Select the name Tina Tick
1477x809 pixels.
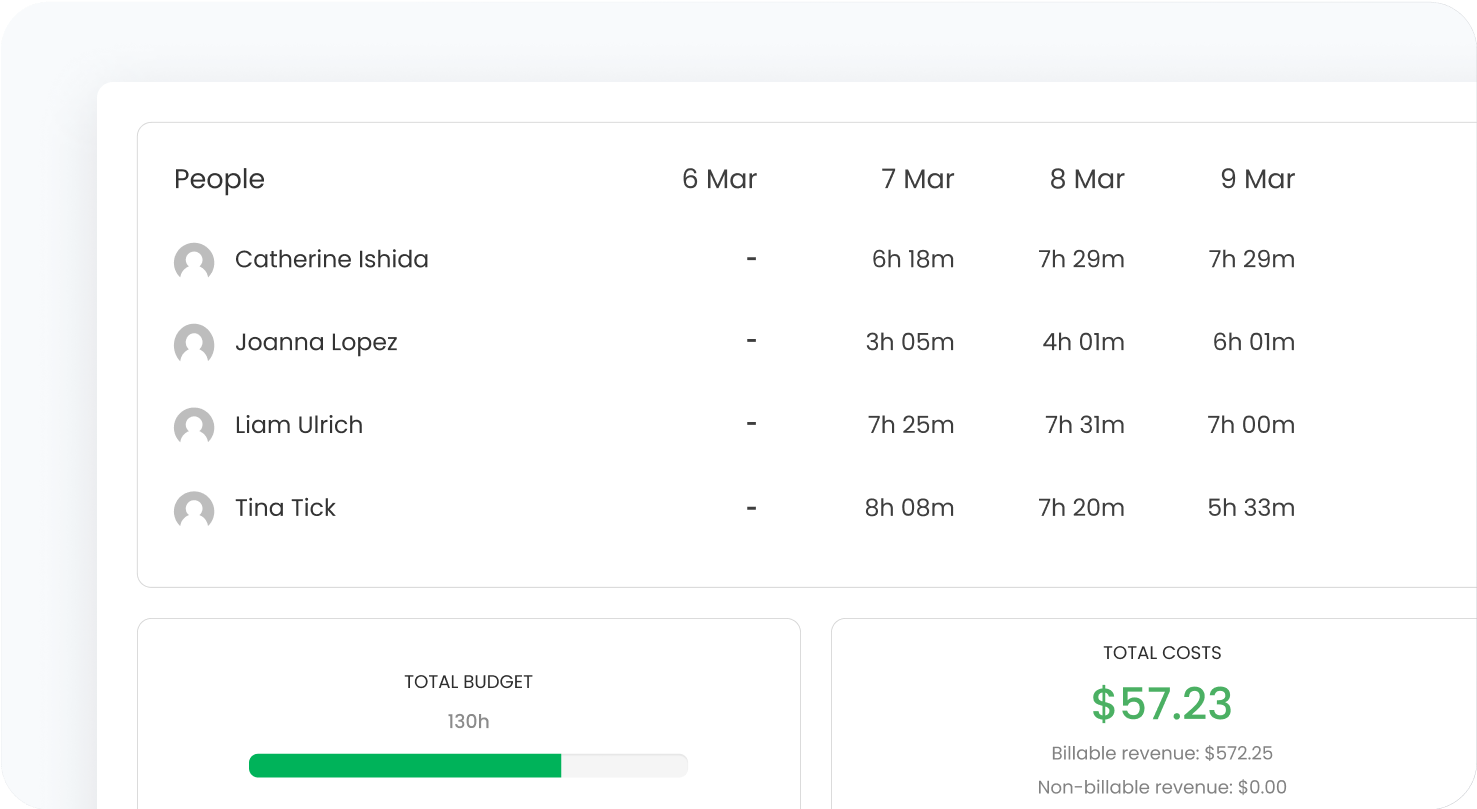click(285, 508)
